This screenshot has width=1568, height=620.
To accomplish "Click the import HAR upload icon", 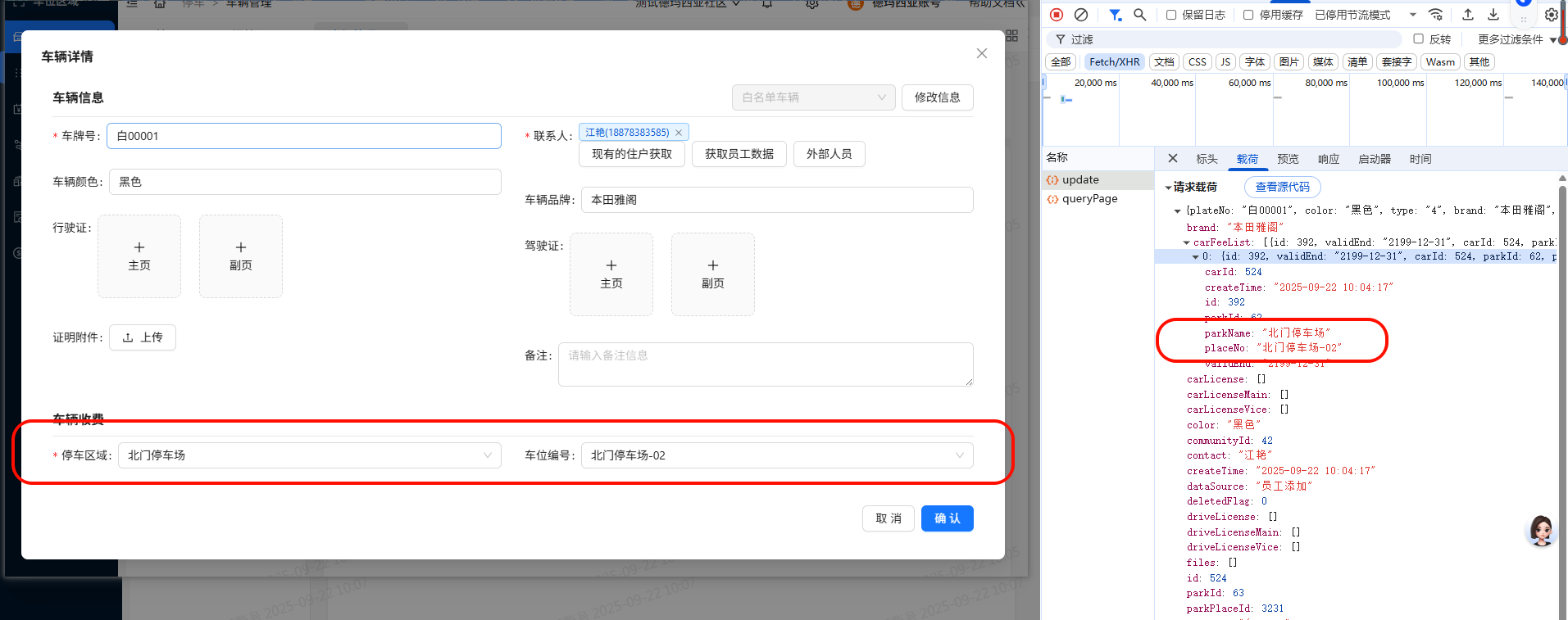I will pos(1468,15).
